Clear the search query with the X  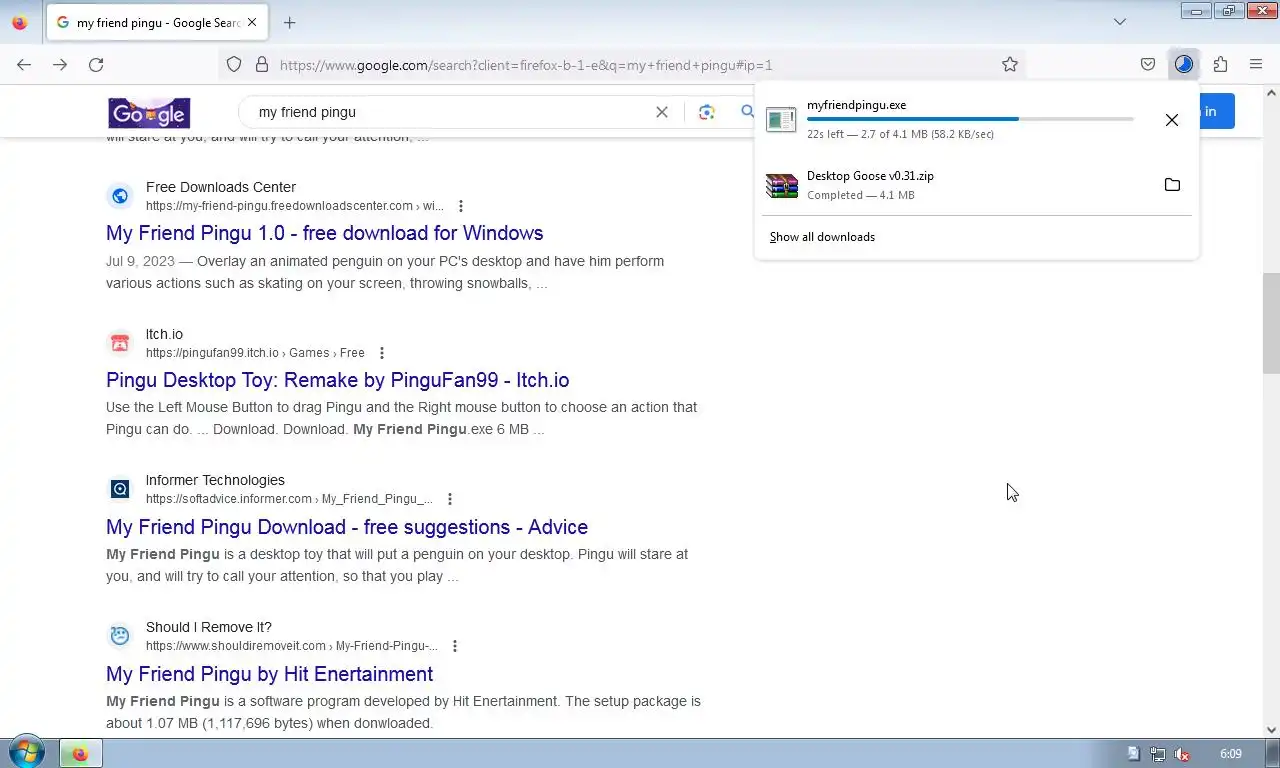(662, 112)
